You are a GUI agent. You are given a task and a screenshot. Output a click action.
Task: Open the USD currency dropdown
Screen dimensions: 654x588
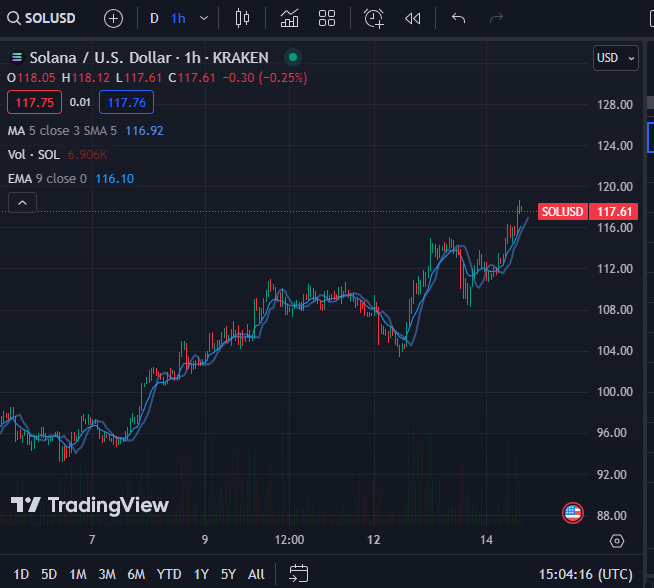(616, 58)
